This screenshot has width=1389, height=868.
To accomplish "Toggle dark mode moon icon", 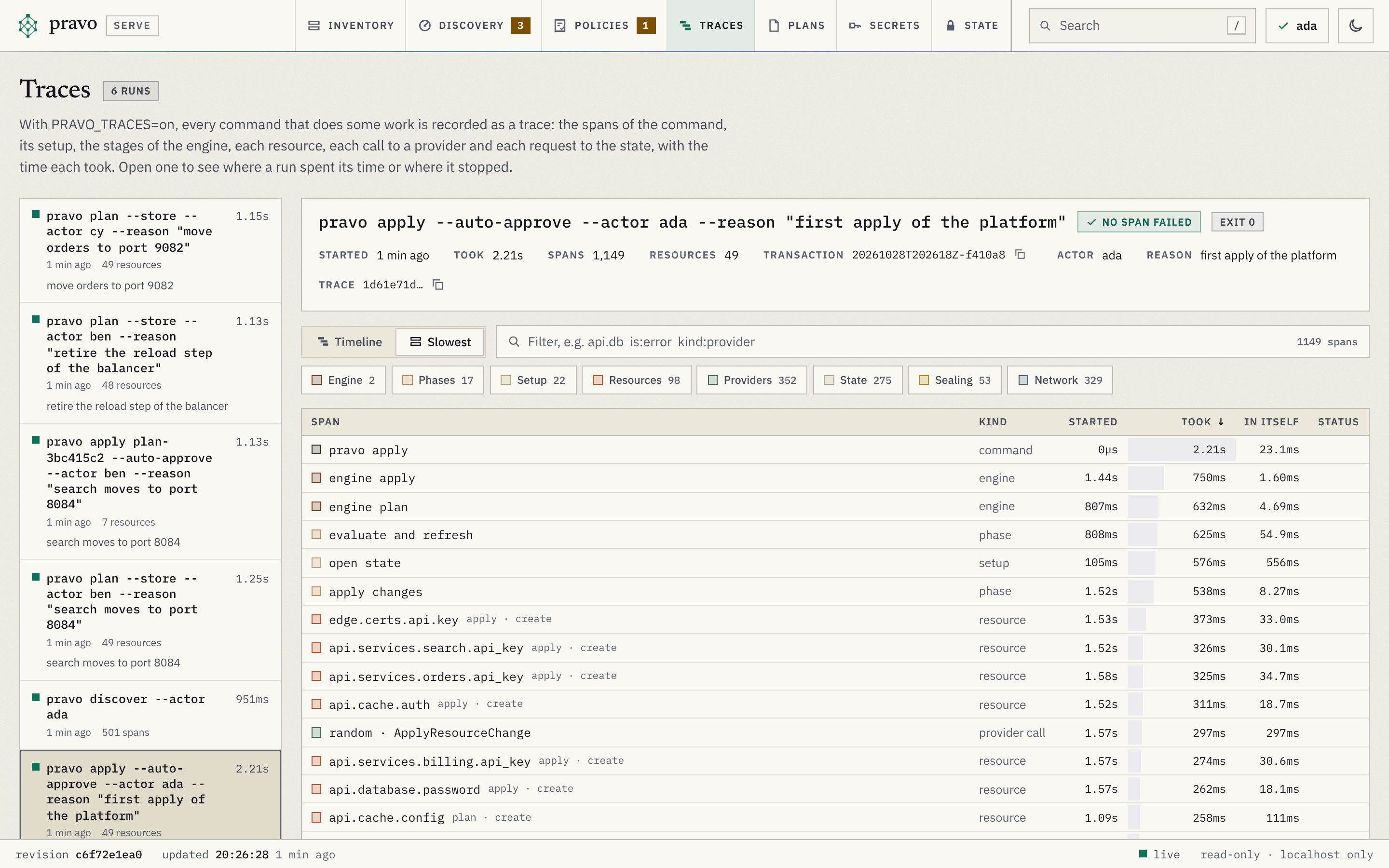I will [x=1355, y=25].
